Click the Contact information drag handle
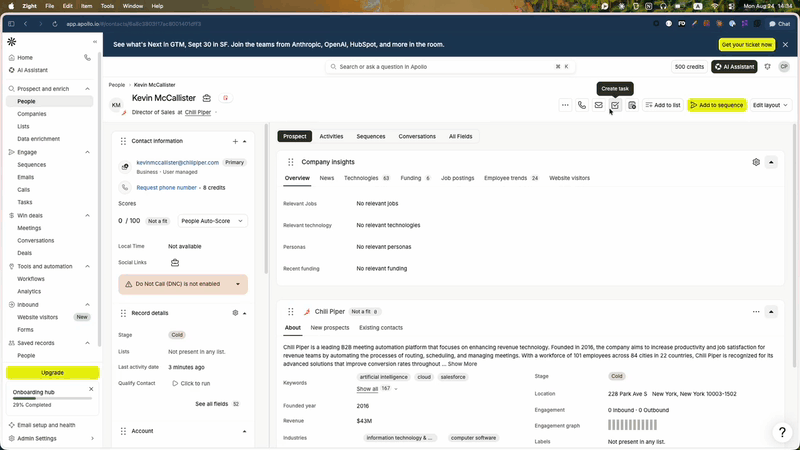 [123, 141]
